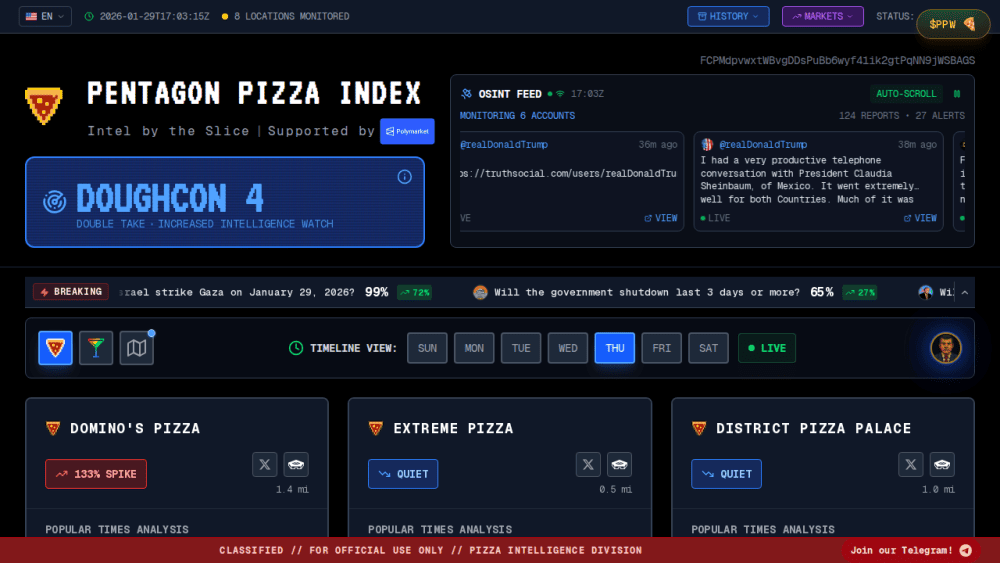The width and height of the screenshot is (1000, 563).
Task: Select the pizza view tab
Action: 55,348
